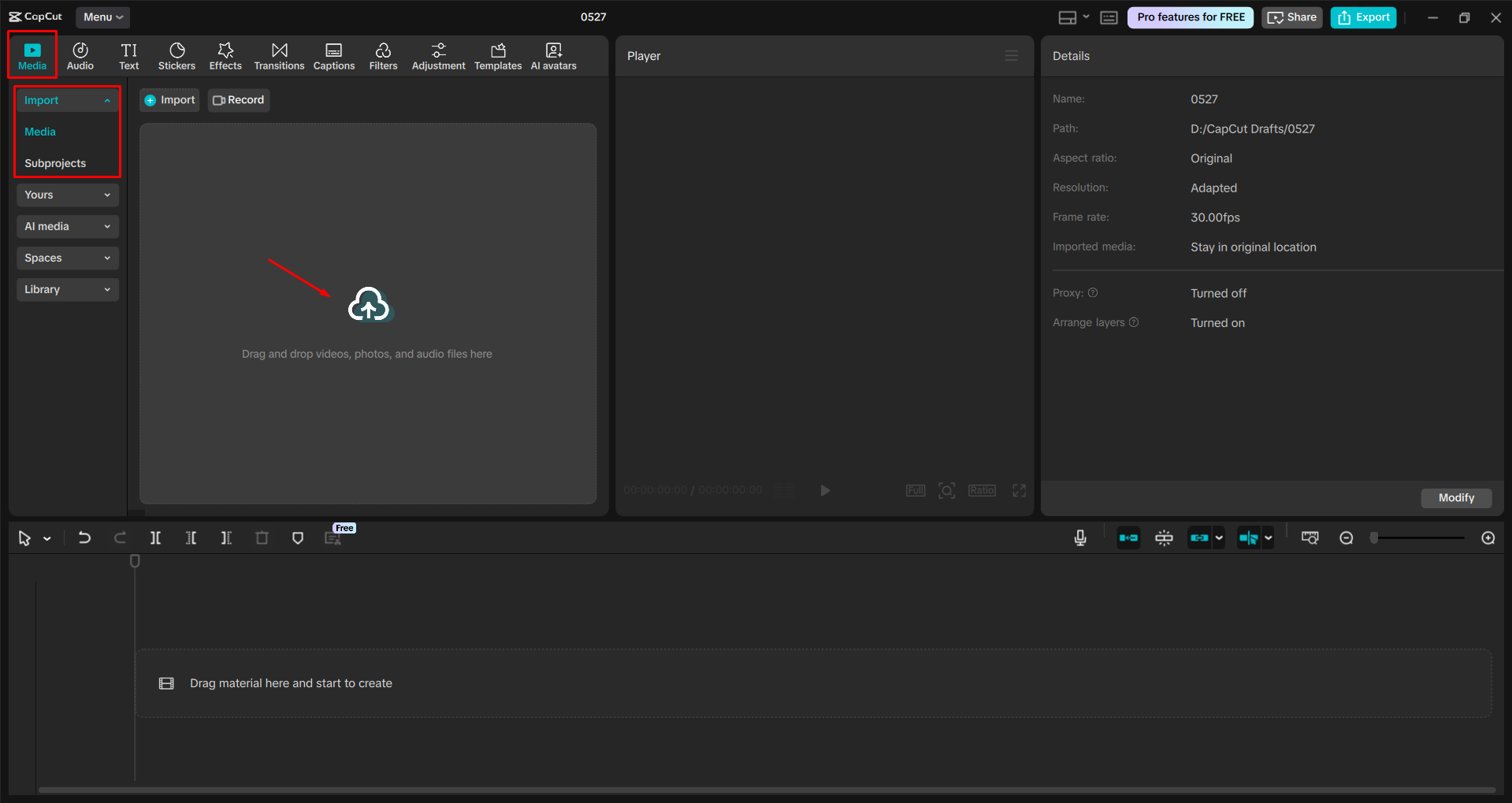1512x803 pixels.
Task: Switch to the Subprojects item under Import
Action: click(55, 163)
